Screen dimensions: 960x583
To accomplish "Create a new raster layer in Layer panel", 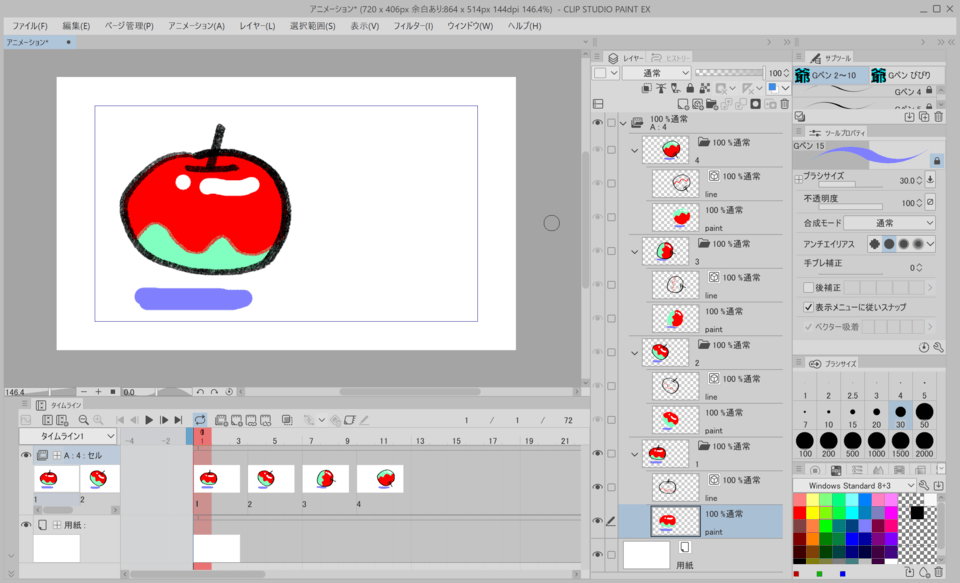I will [683, 105].
